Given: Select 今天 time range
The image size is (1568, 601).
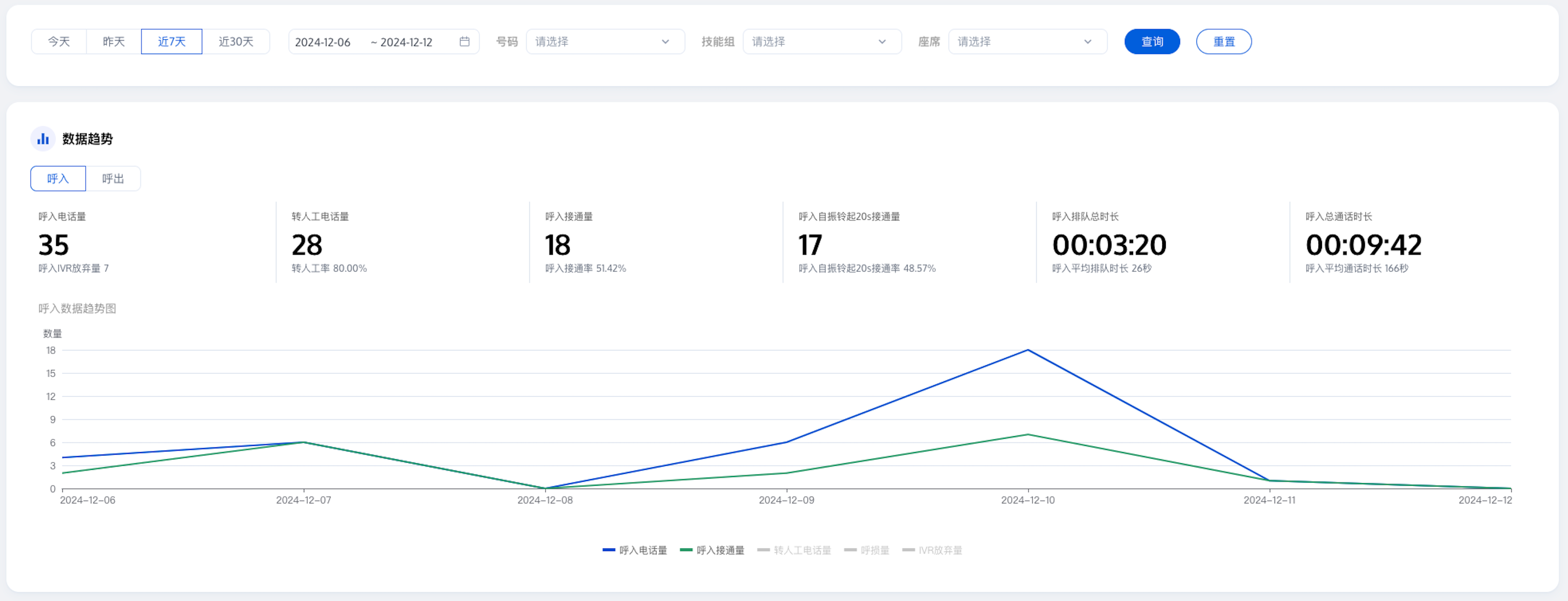Looking at the screenshot, I should (x=59, y=41).
